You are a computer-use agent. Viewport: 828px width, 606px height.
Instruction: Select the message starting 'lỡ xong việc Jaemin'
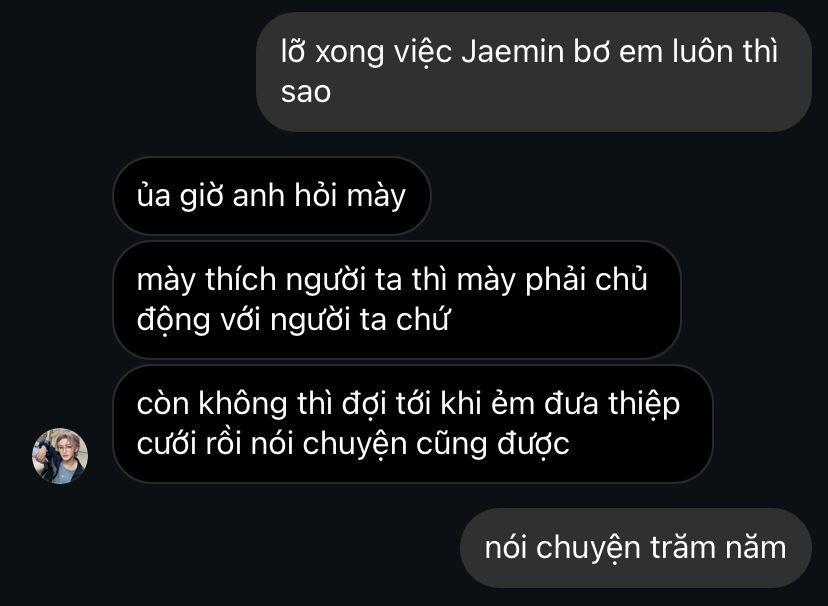(534, 72)
